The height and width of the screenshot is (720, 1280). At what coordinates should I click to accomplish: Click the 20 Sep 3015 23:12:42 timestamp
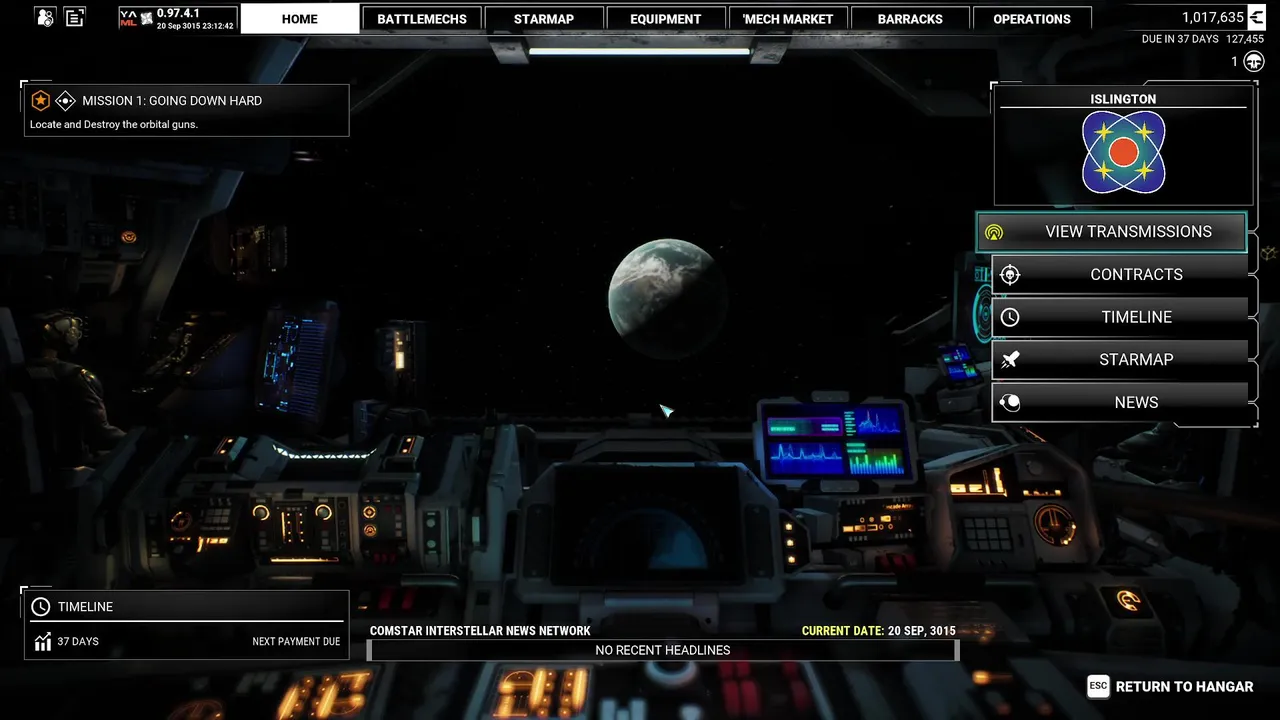click(x=195, y=26)
